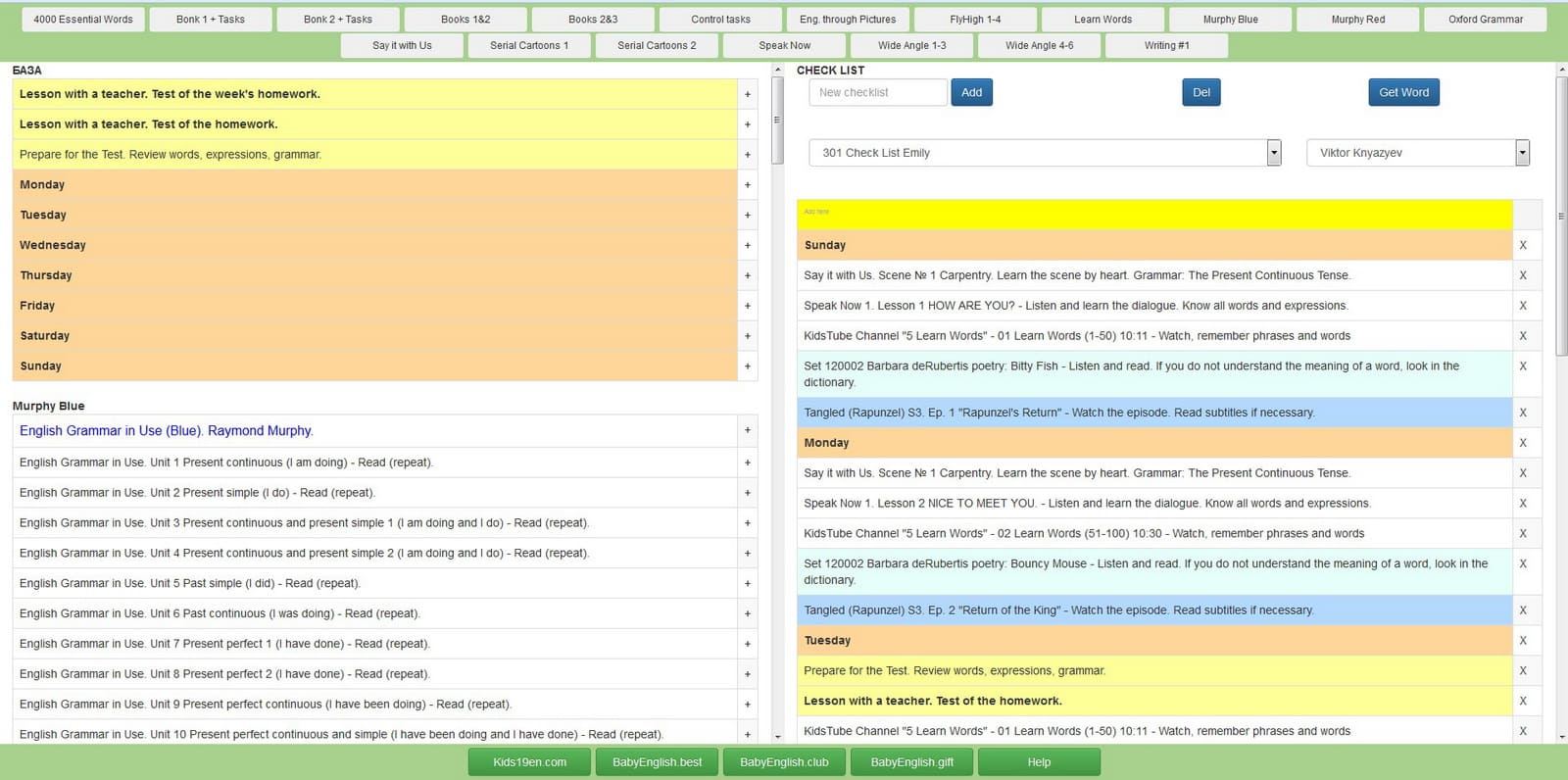Remove the Tuesday checklist header via X
Image resolution: width=1568 pixels, height=780 pixels.
1523,641
